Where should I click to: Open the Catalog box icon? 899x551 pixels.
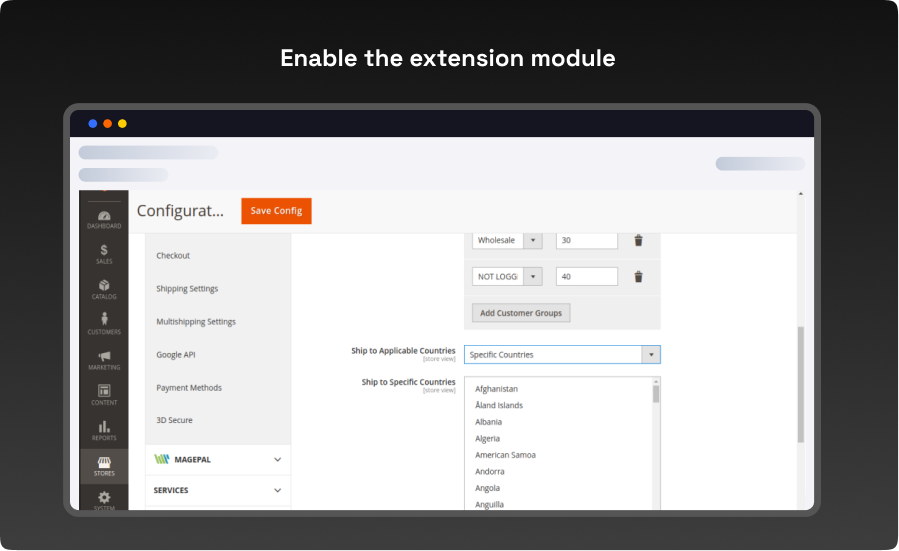(104, 287)
